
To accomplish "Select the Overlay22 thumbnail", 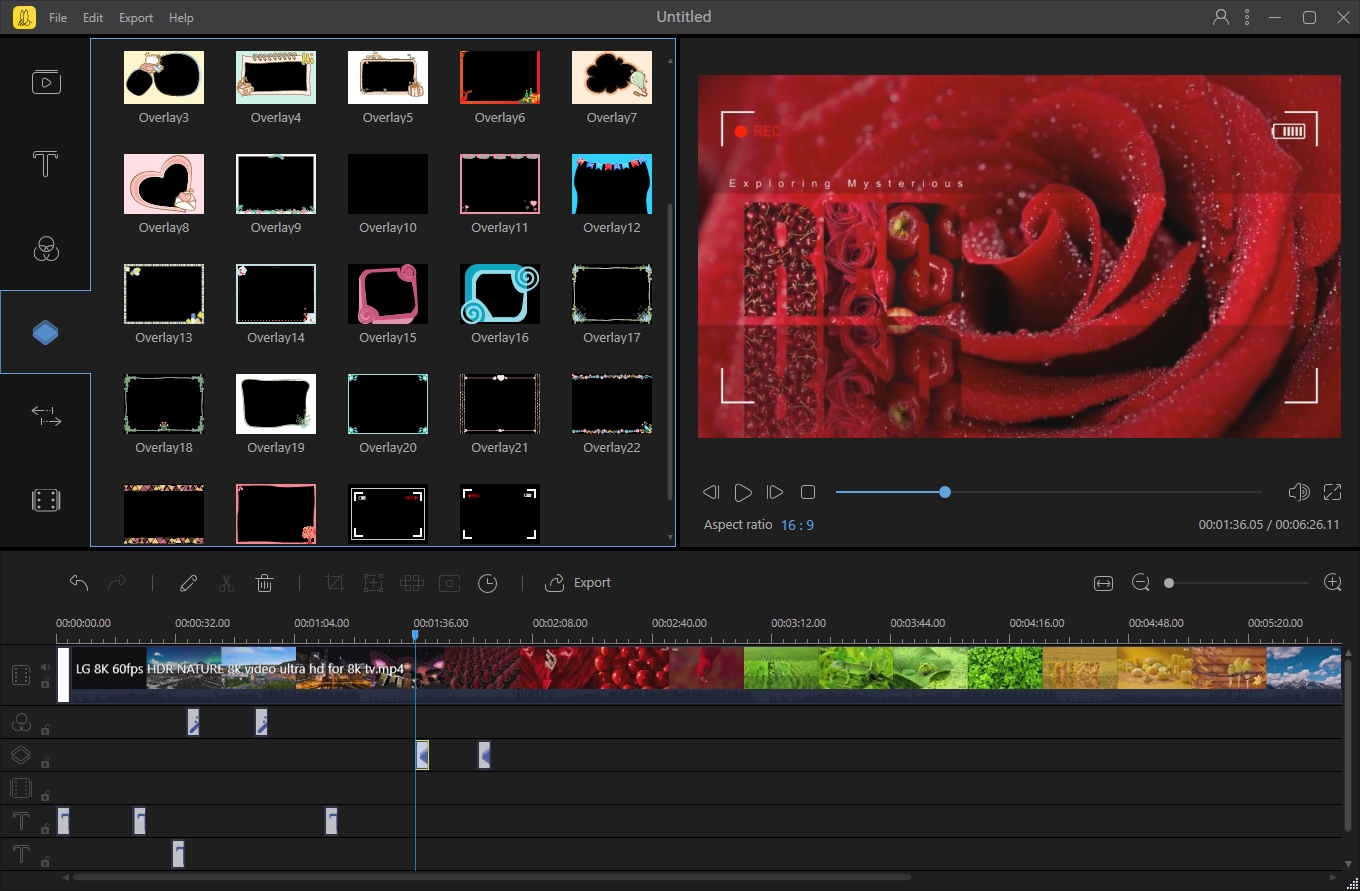I will pos(612,404).
